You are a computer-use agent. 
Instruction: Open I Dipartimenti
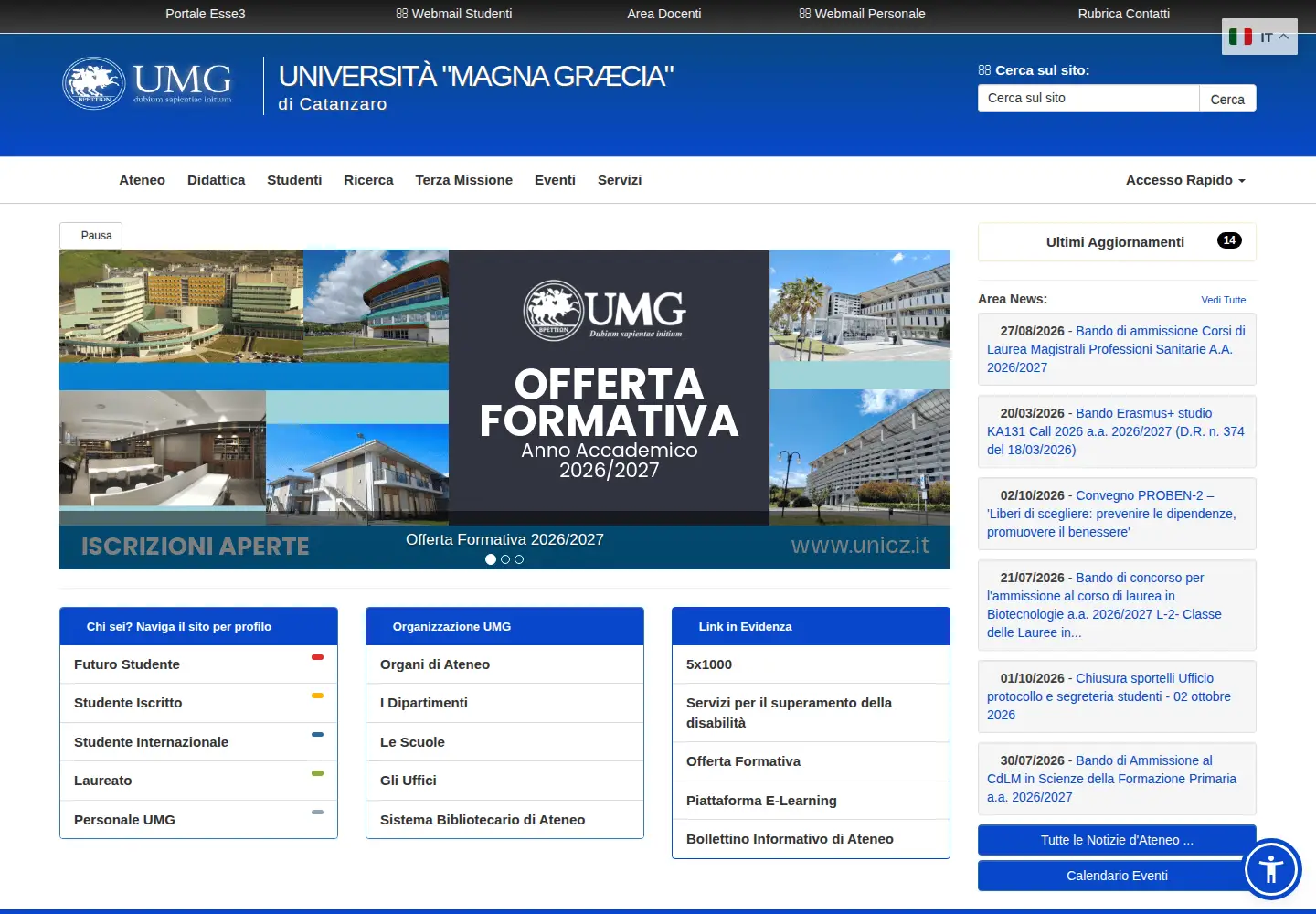coord(504,703)
